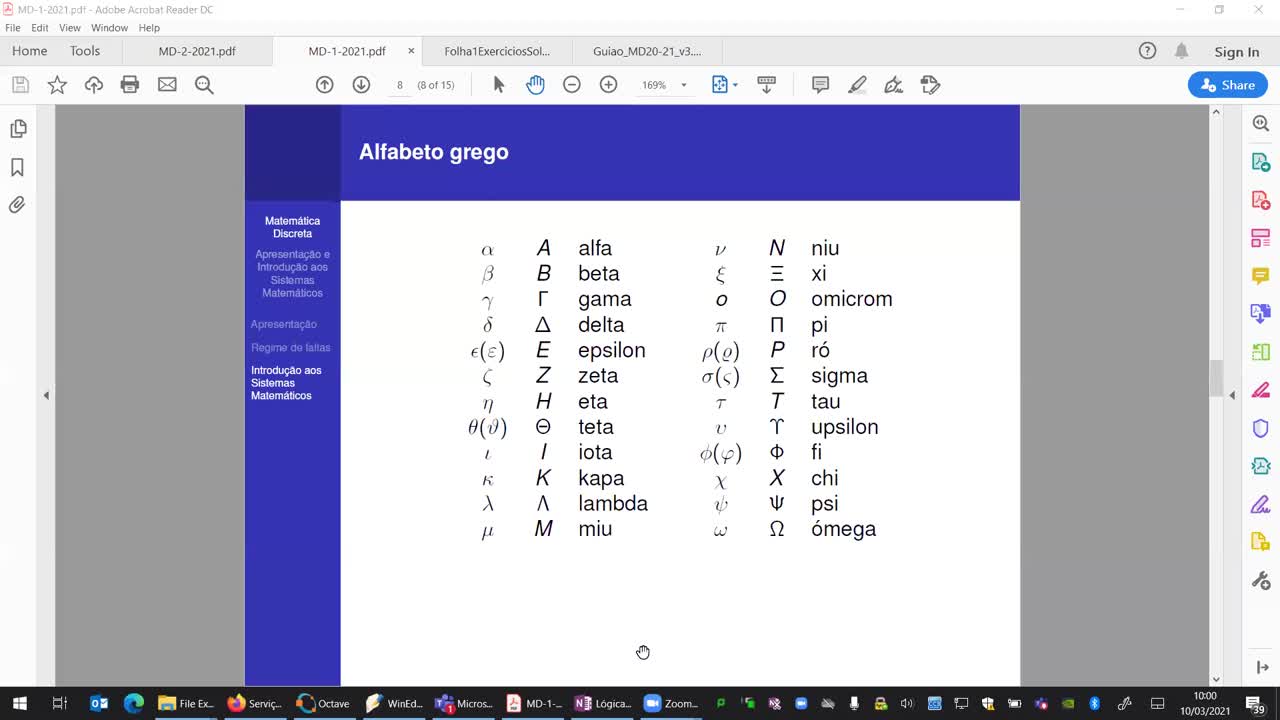Select the hand pan tool
Screen dimensions: 1280x720
point(535,85)
